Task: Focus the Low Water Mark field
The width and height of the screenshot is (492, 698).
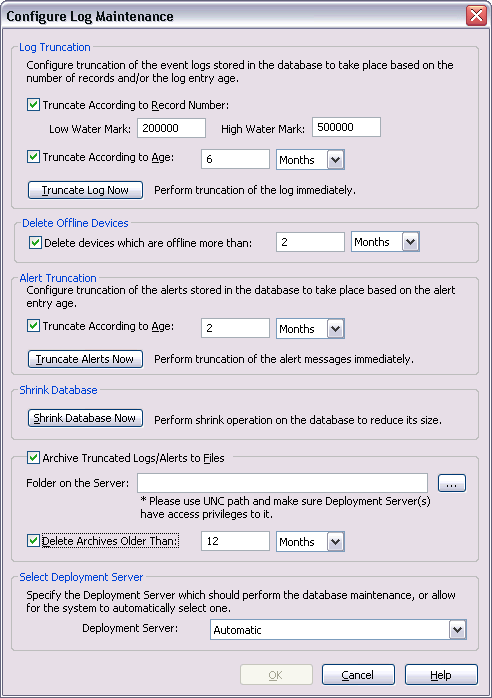Action: 171,128
